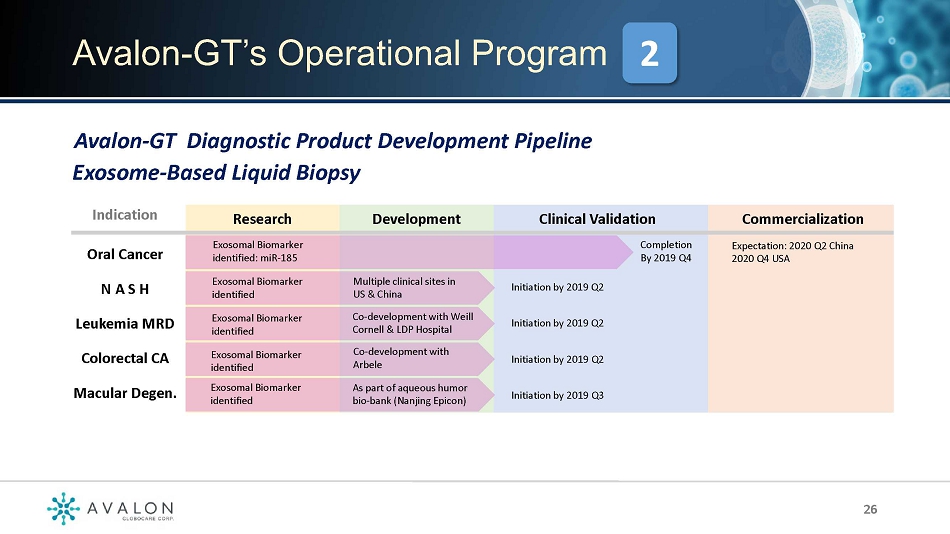Select the Leukemia MRD indication row

125,323
